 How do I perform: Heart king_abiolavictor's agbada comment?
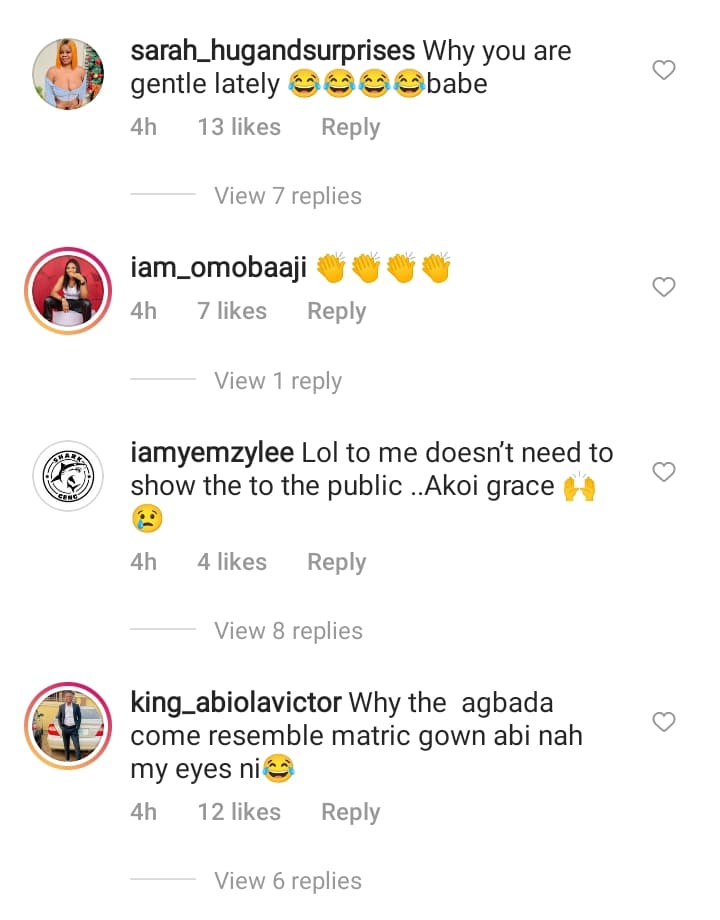pyautogui.click(x=663, y=722)
